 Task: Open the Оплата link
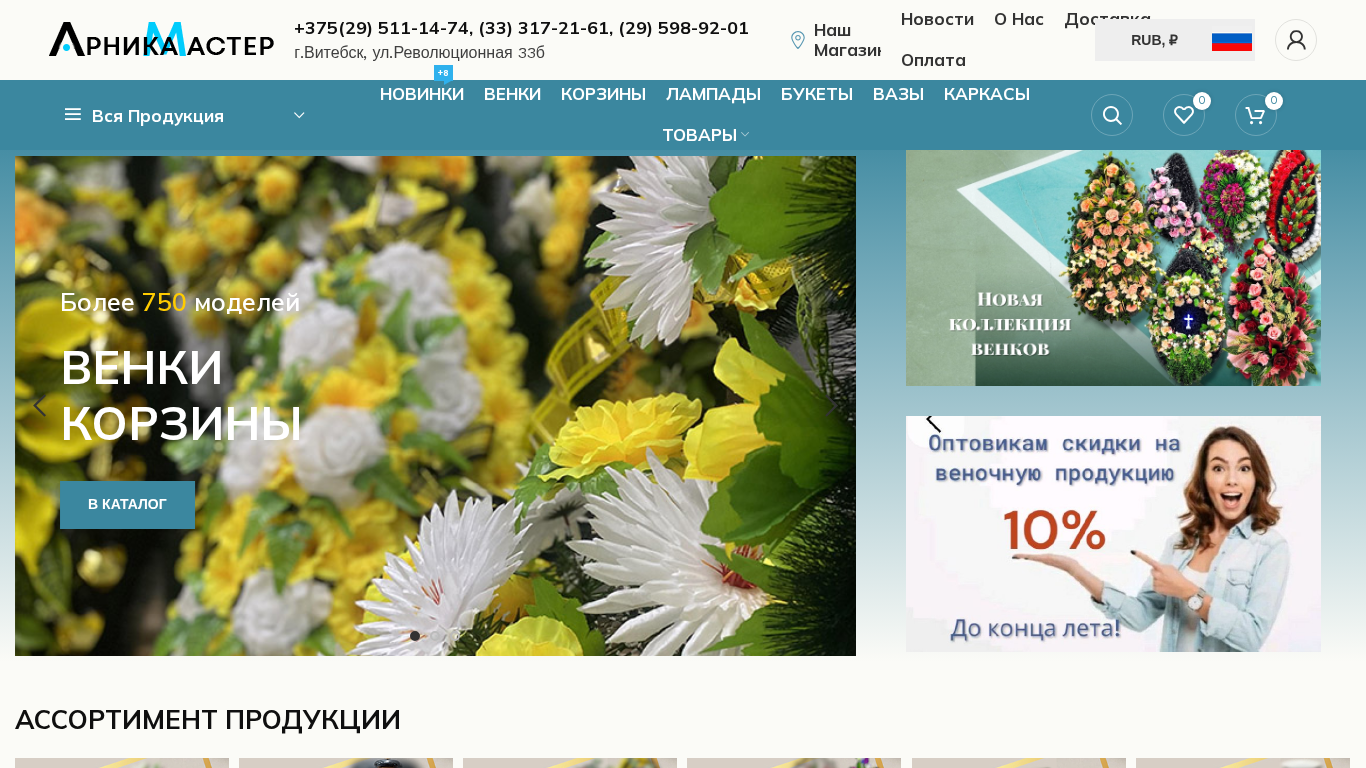pos(933,60)
